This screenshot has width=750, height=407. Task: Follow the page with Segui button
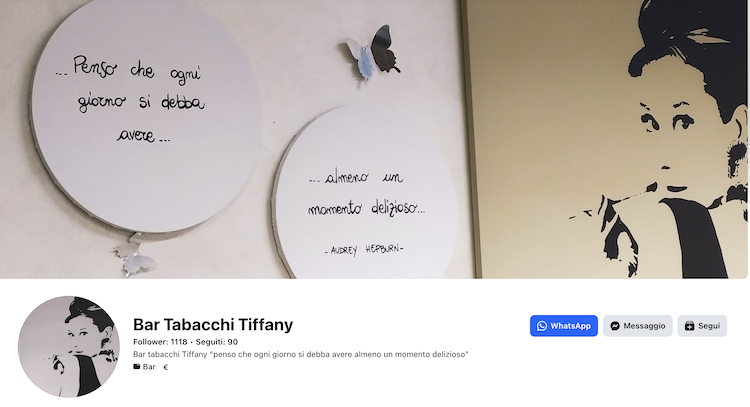point(702,326)
